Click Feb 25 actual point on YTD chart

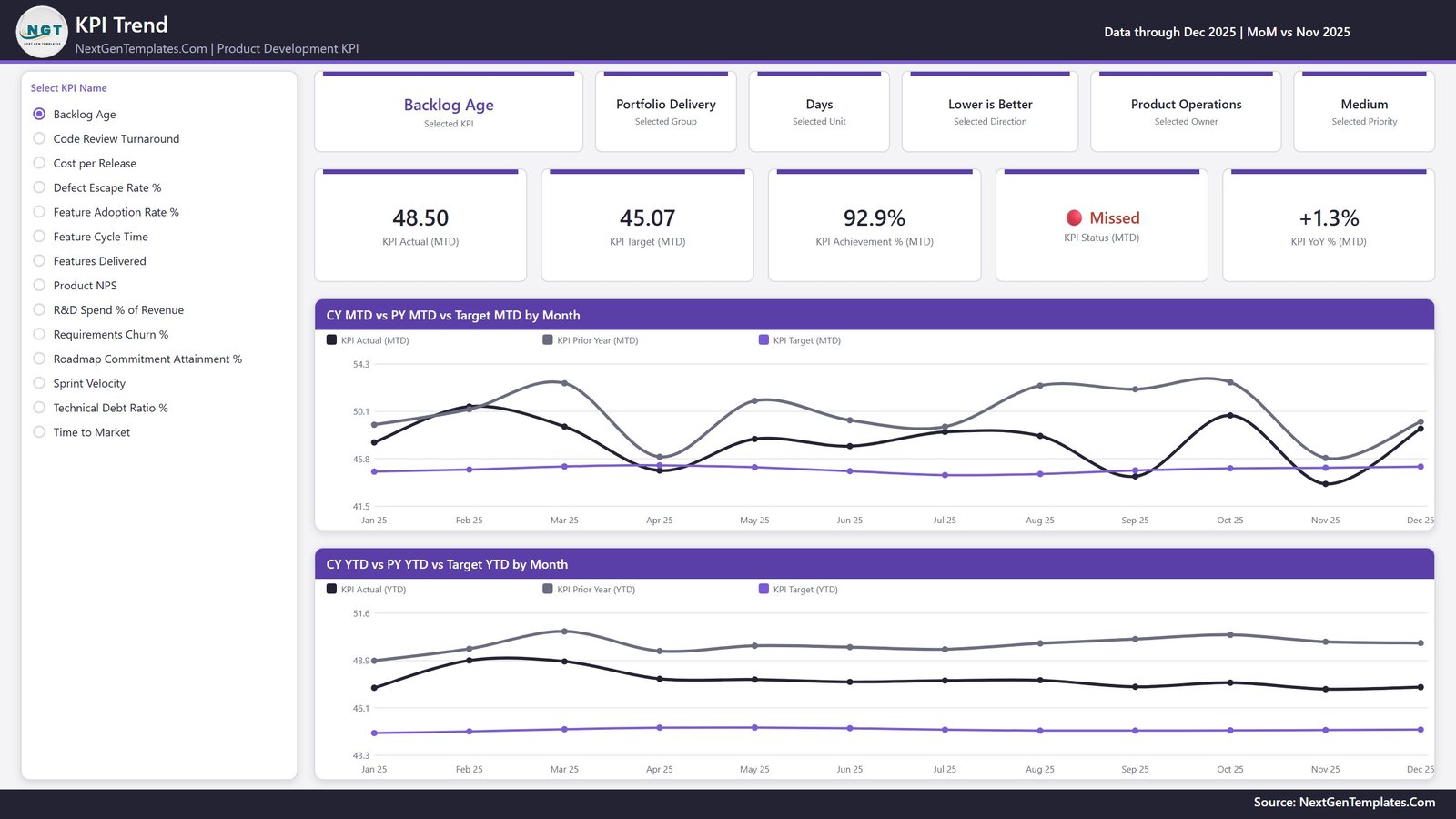470,660
